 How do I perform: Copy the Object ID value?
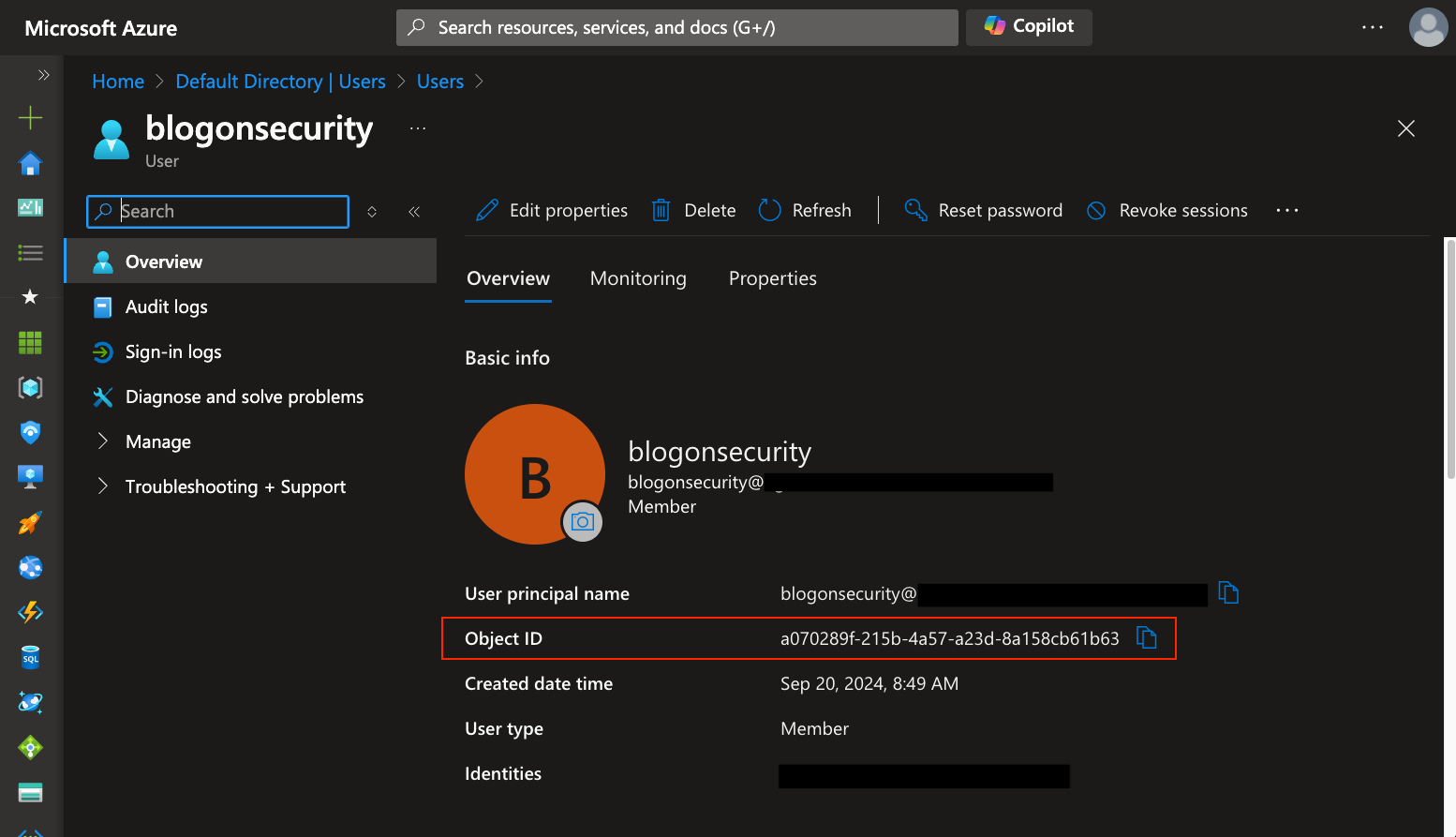(1146, 637)
